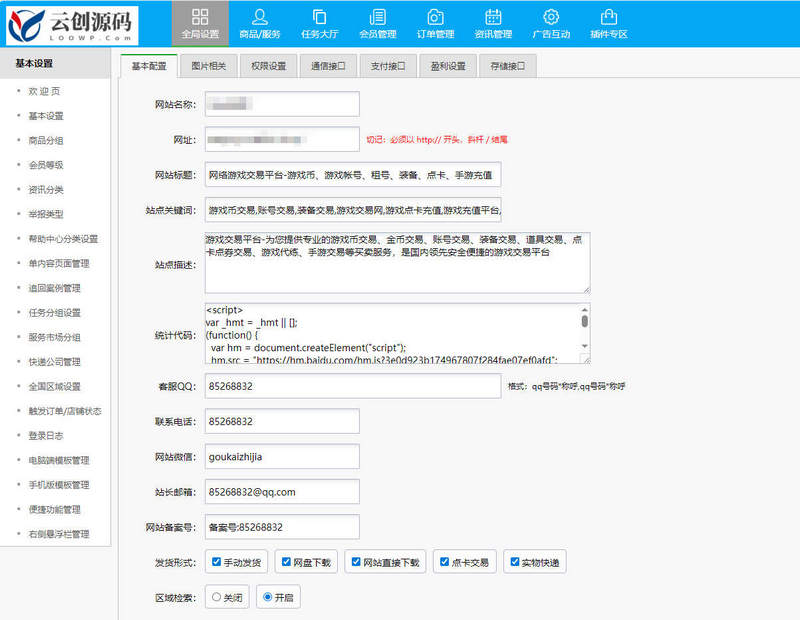Open 便捷功能管理 in the sidebar
The image size is (800, 620).
55,509
